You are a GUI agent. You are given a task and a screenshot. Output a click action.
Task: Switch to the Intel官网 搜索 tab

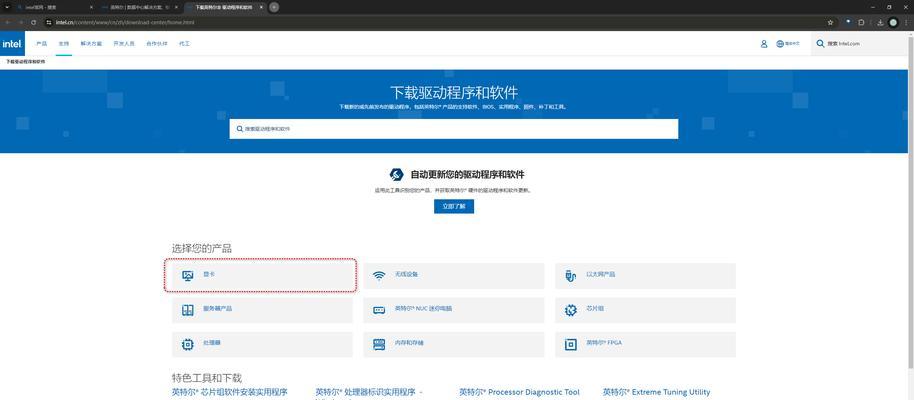click(x=54, y=7)
